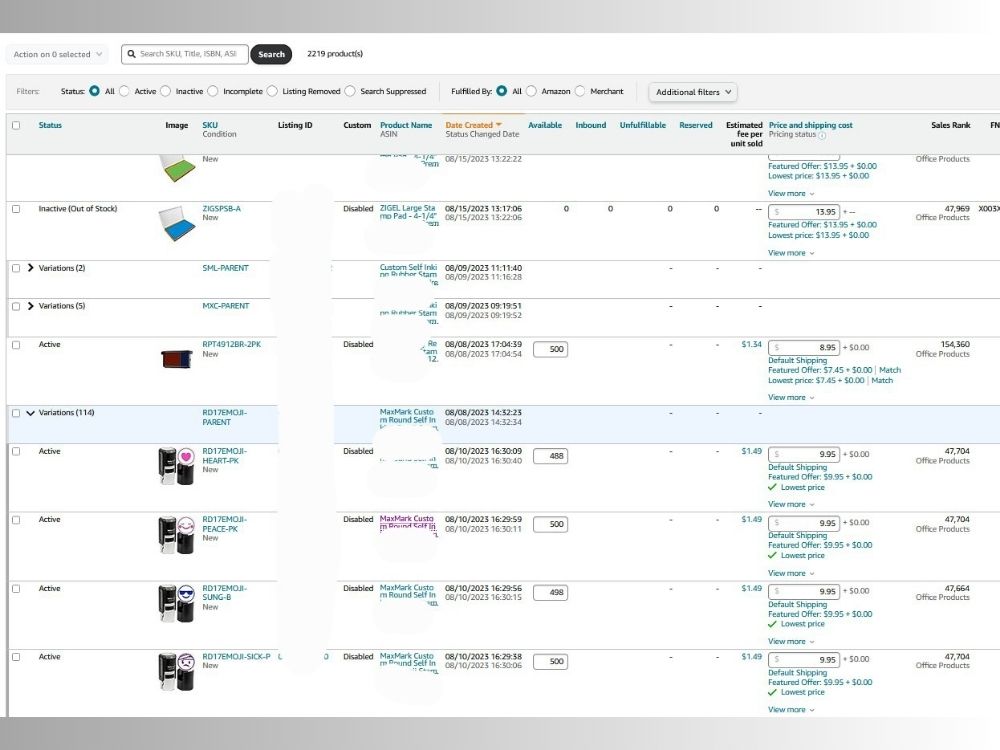1000x750 pixels.
Task: Choose the Incomplete status filter
Action: [213, 91]
